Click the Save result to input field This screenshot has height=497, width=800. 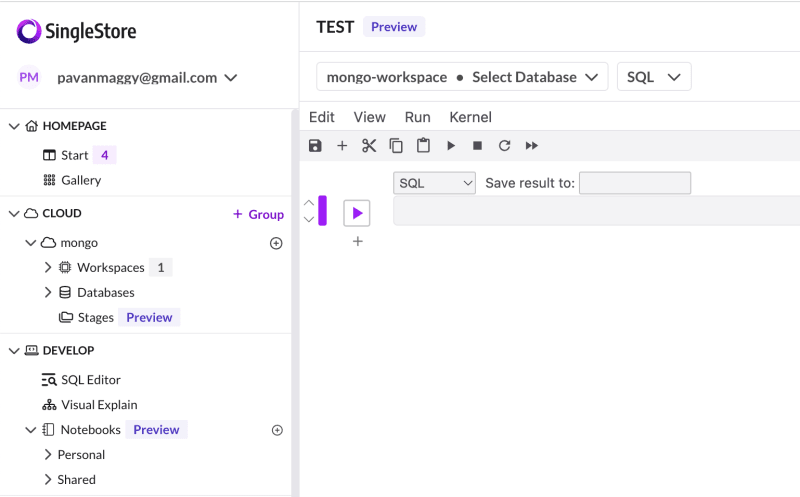635,183
